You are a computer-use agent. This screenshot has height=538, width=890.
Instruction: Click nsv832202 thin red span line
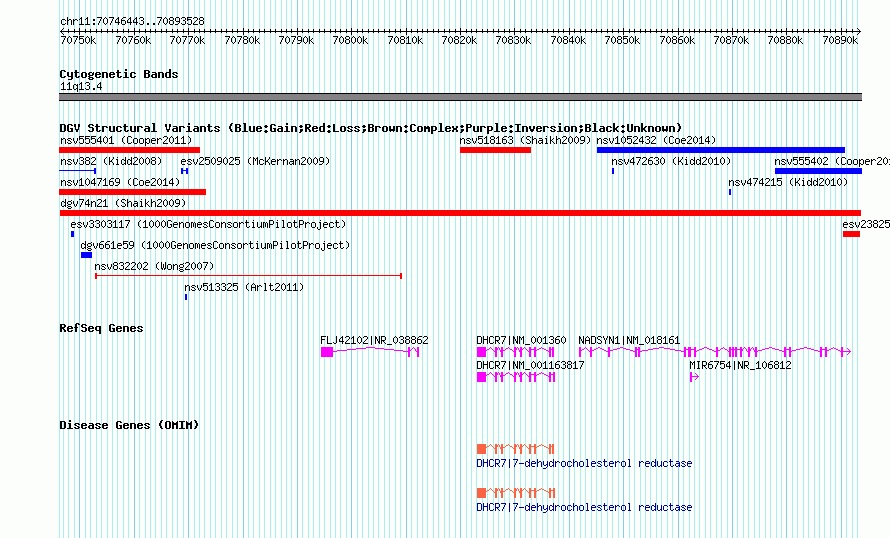tap(249, 276)
